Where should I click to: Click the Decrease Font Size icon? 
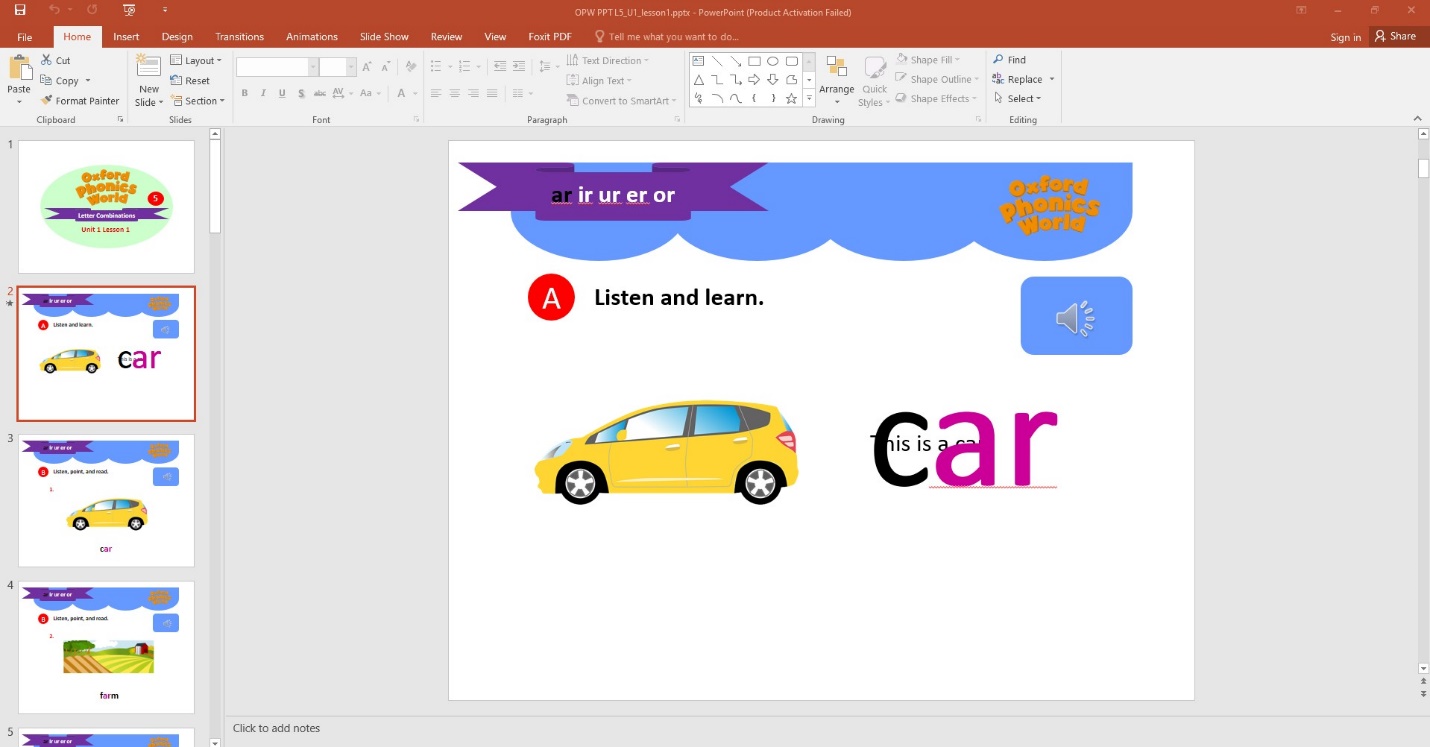[385, 66]
